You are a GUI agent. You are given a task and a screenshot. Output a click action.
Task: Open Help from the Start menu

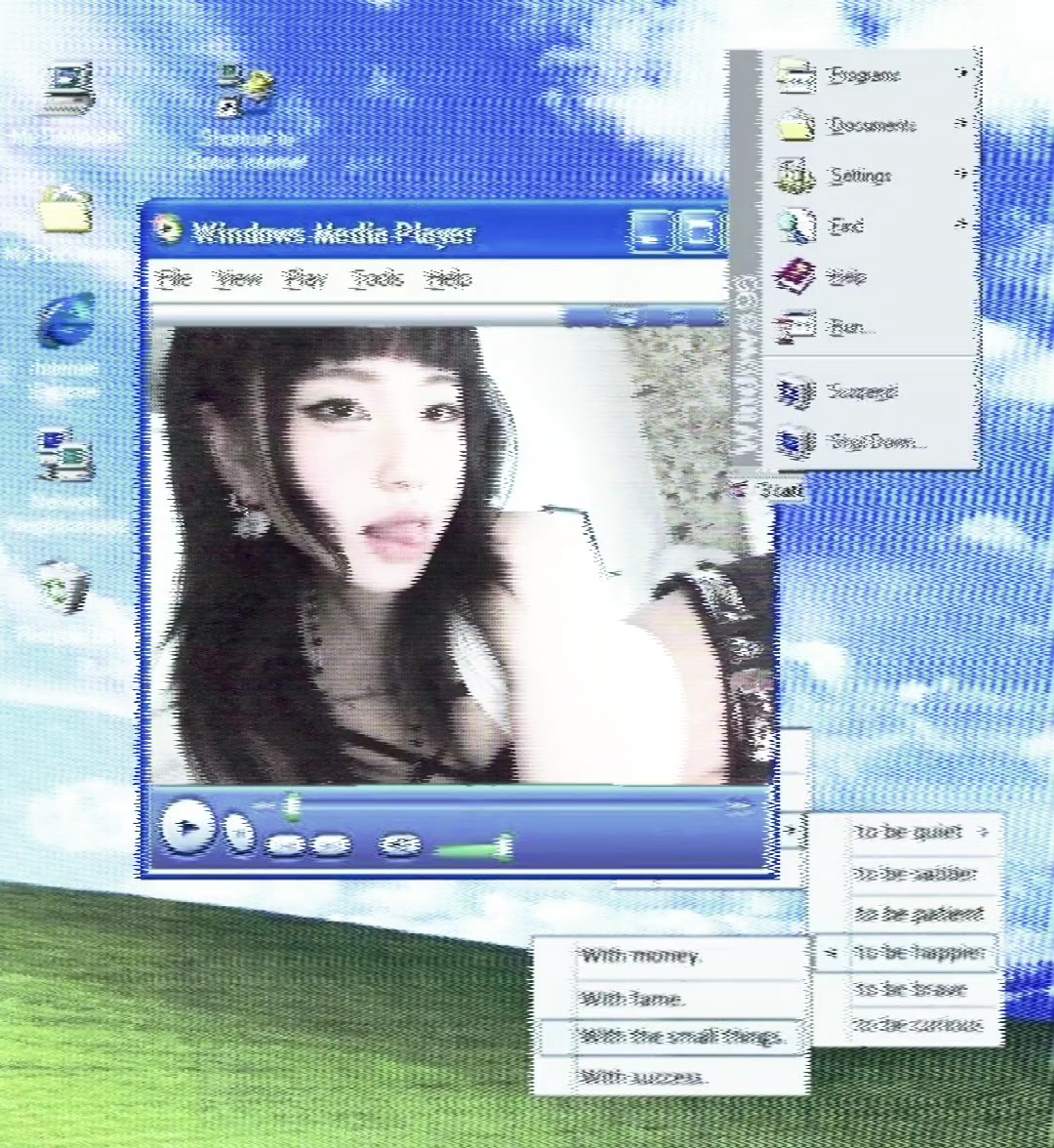point(847,276)
